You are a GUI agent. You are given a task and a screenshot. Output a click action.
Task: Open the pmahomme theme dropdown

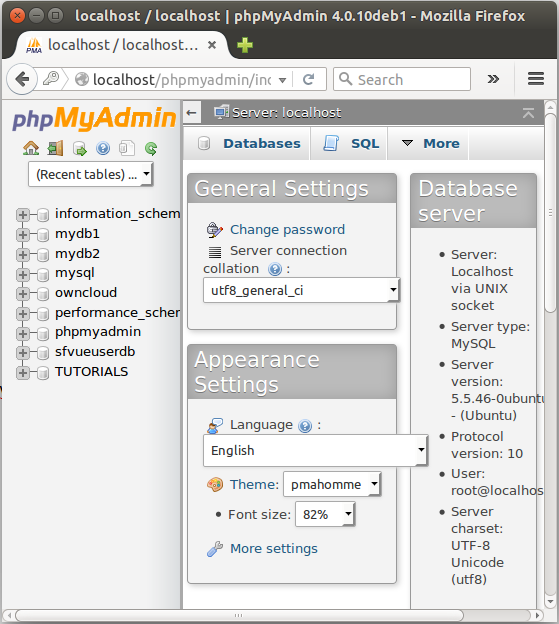332,484
